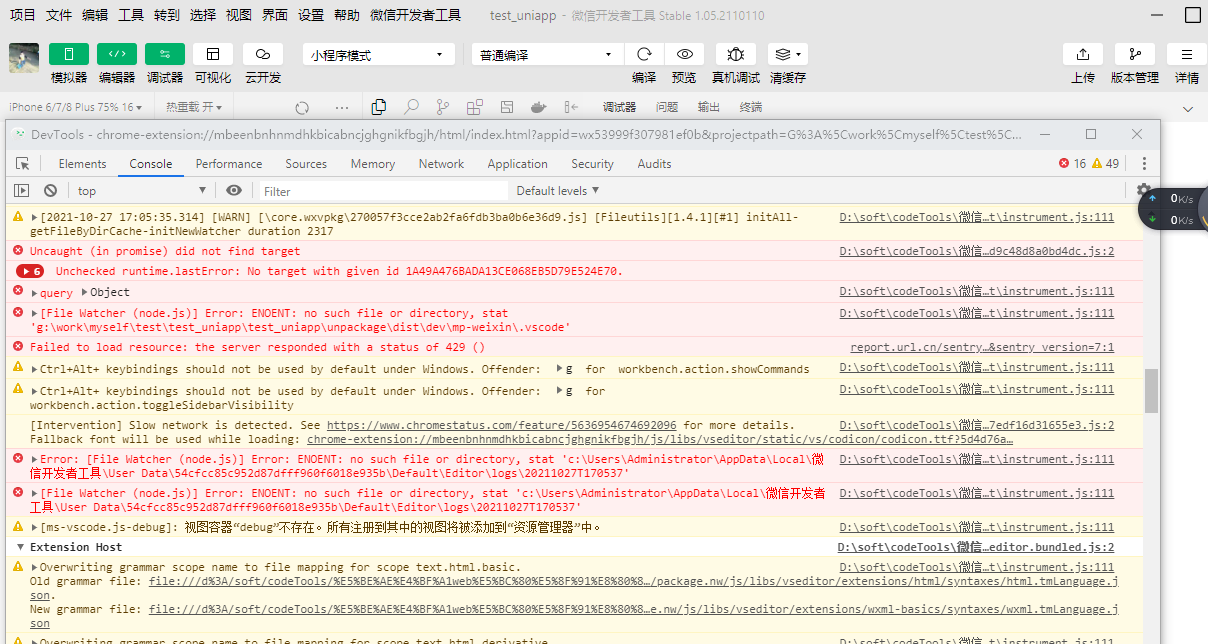1208x644 pixels.
Task: Click the collapse sidebar arrow icon
Action: [x=571, y=107]
